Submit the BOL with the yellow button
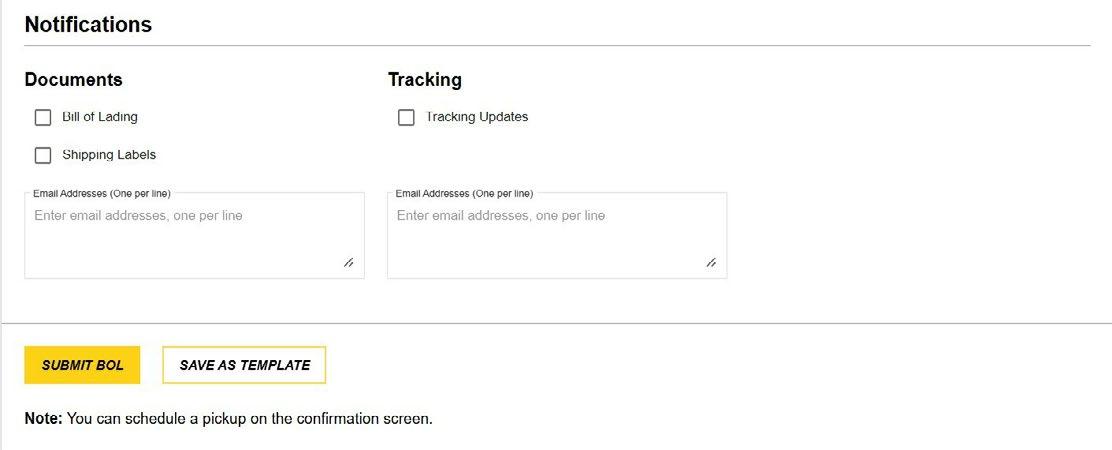 coord(82,365)
